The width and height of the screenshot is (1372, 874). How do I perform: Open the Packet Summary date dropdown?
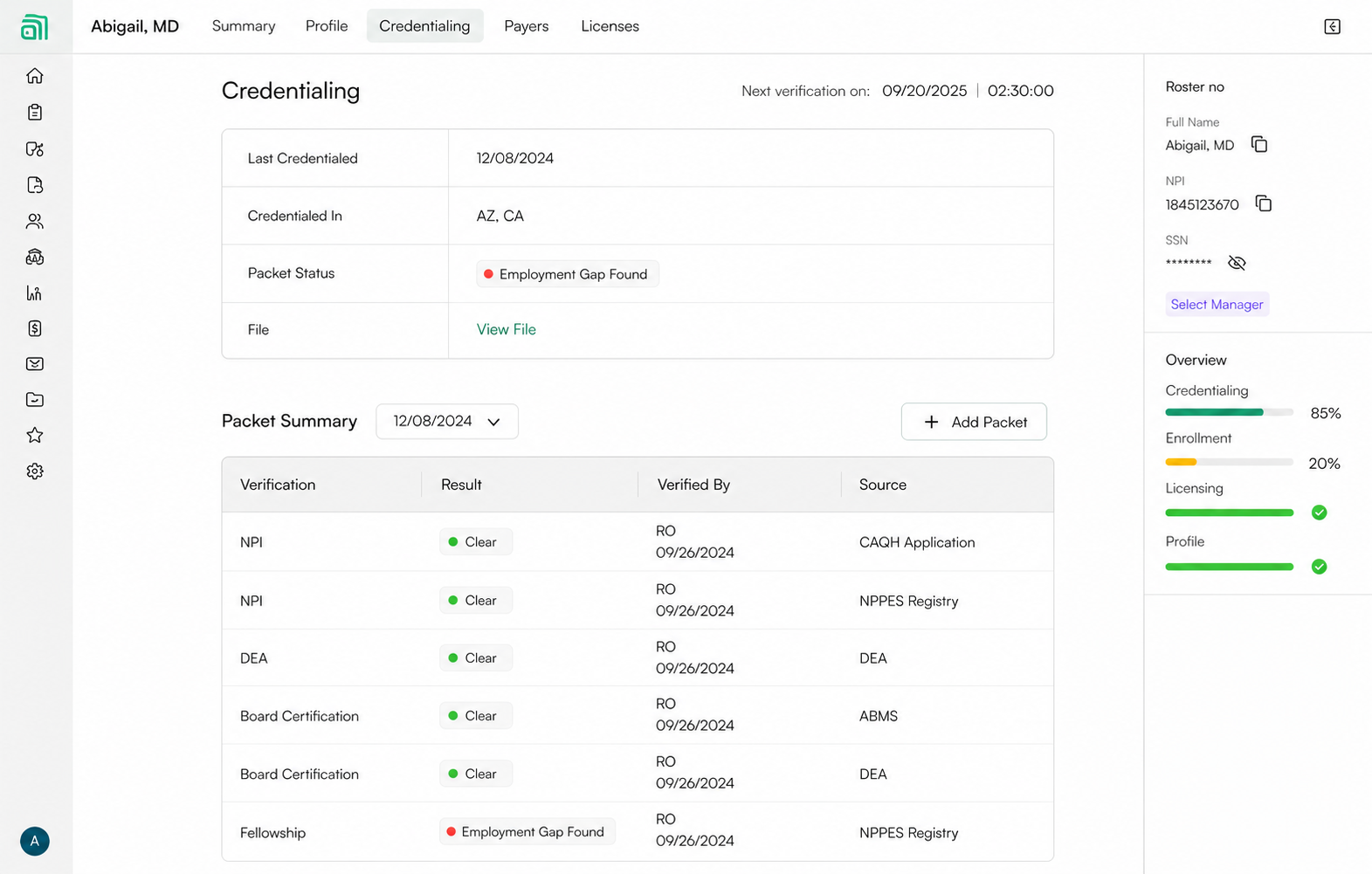click(x=447, y=421)
